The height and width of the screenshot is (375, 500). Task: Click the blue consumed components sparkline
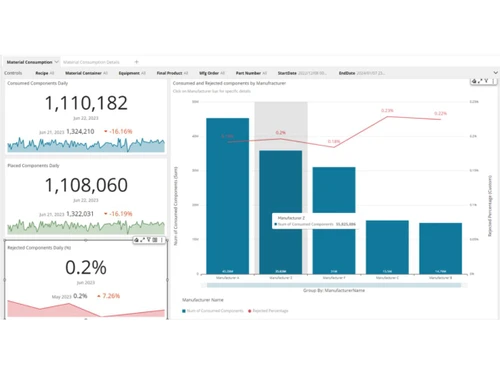point(86,145)
